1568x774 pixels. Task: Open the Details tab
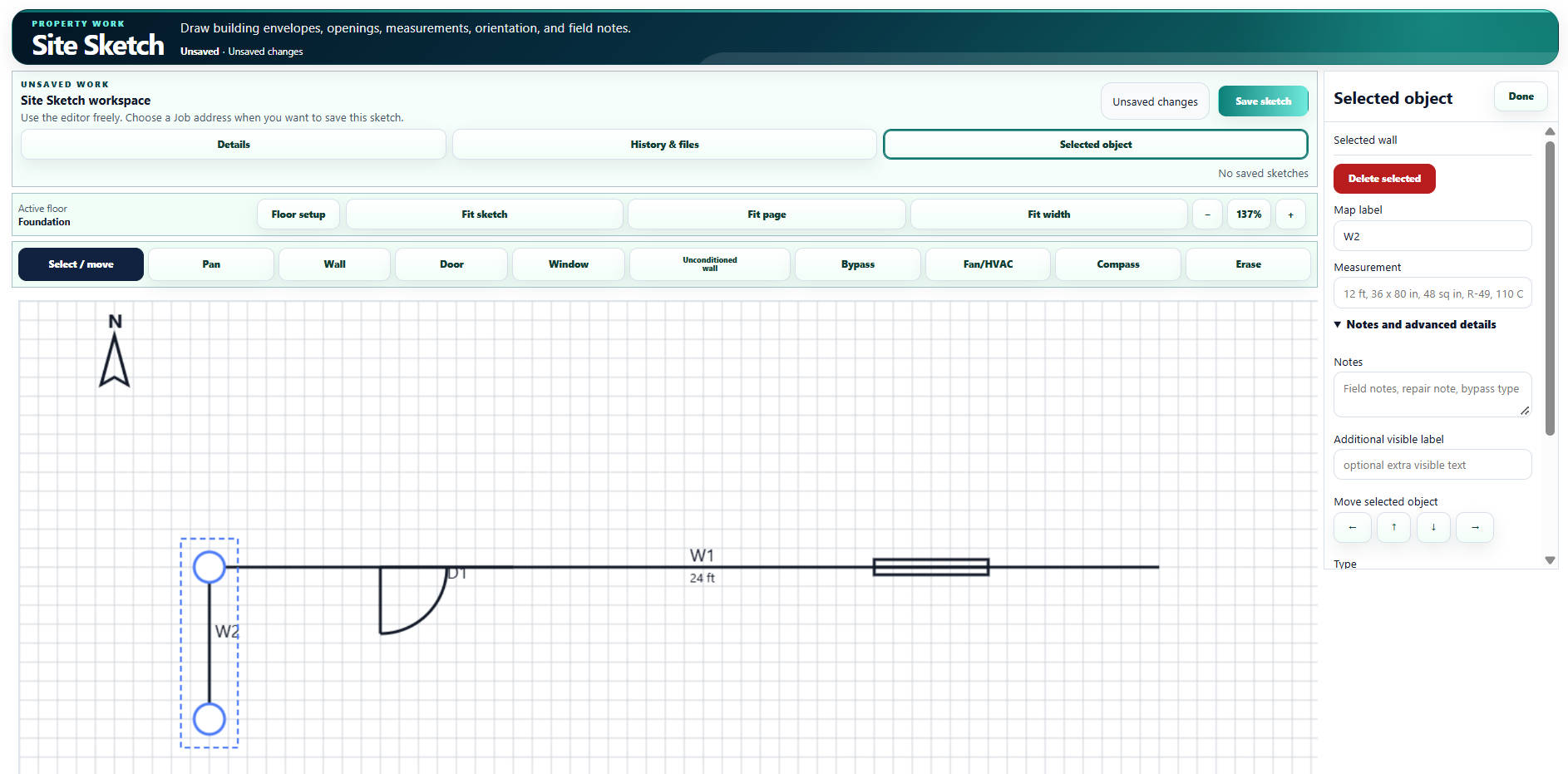pos(234,145)
